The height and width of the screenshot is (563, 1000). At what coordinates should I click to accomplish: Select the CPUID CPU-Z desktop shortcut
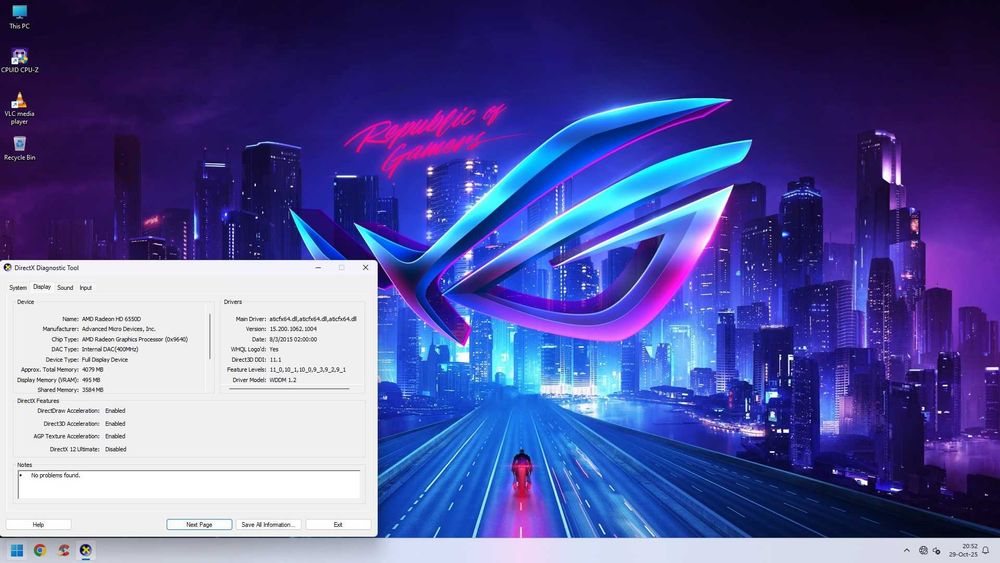[19, 61]
